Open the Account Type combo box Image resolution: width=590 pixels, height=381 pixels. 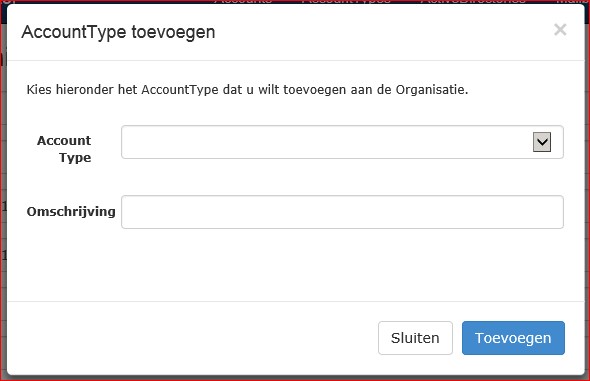342,142
